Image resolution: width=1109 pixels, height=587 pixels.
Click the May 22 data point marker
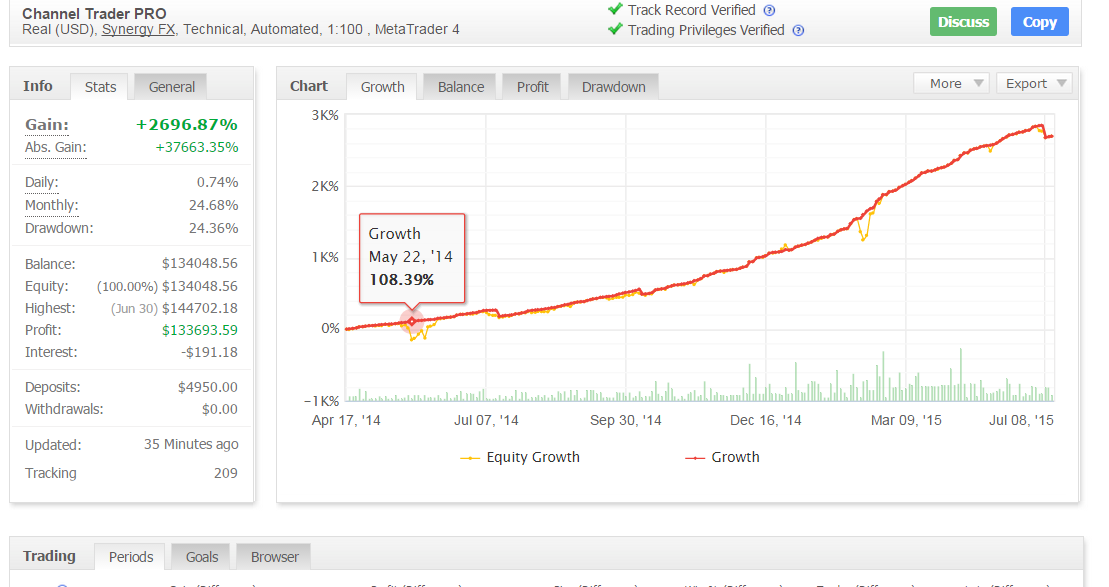[412, 322]
